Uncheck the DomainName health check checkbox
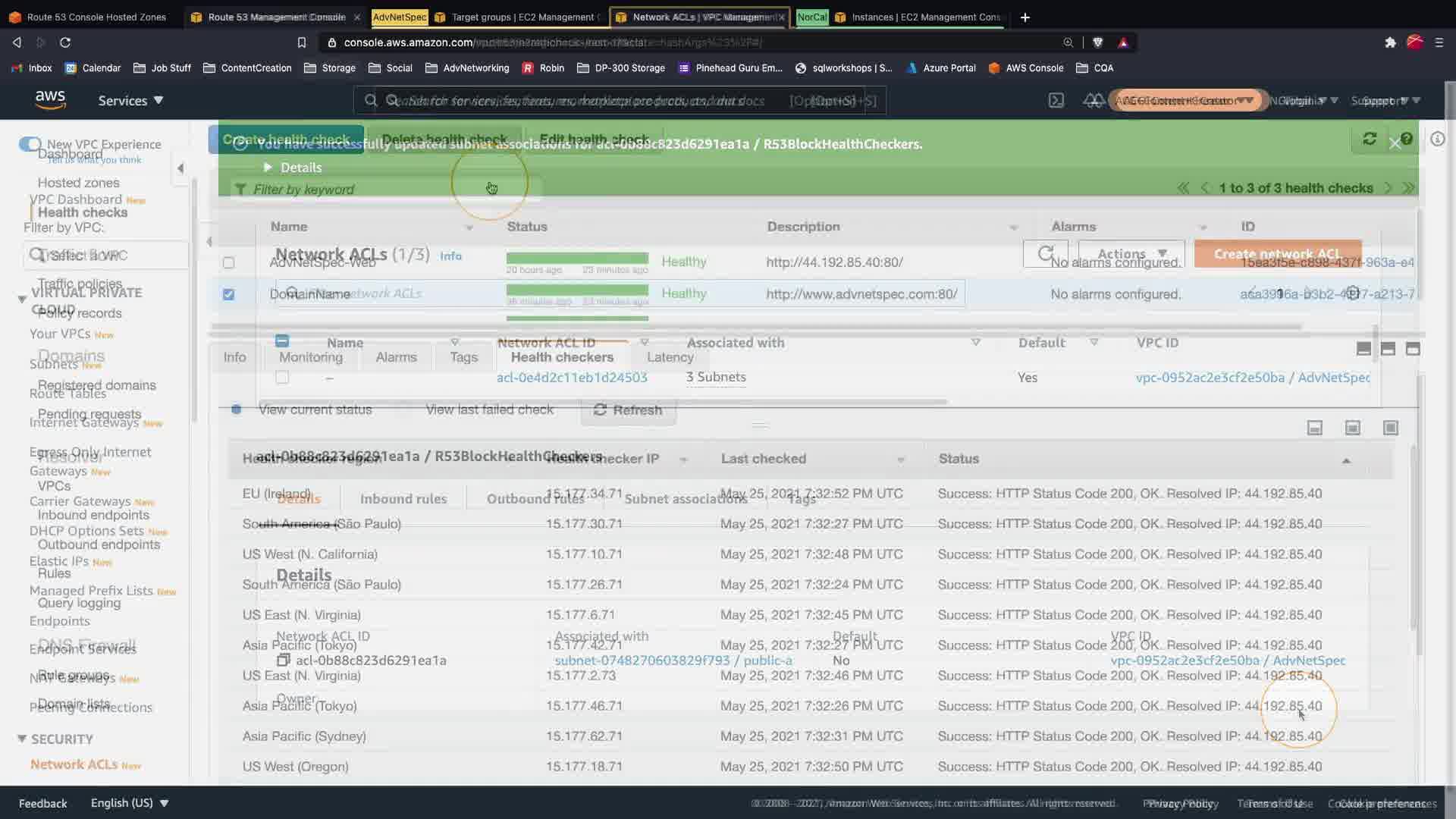 point(228,294)
